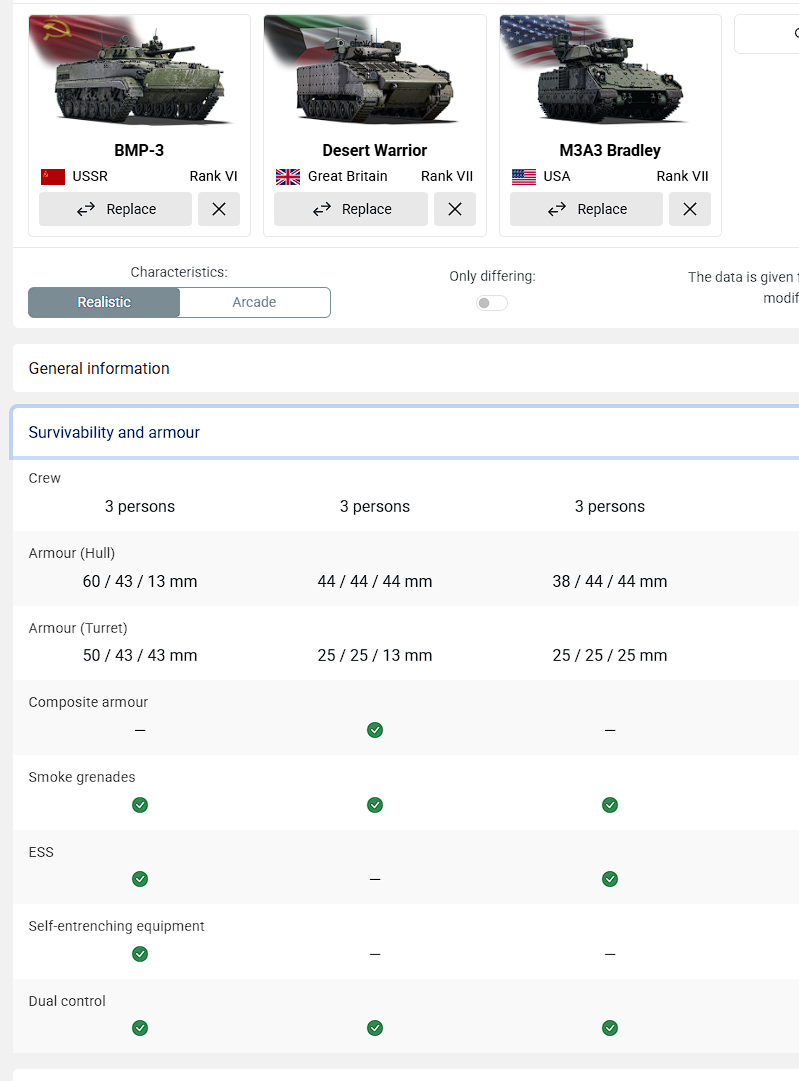
Task: Open the BMP-3 vehicle image
Action: 139,76
